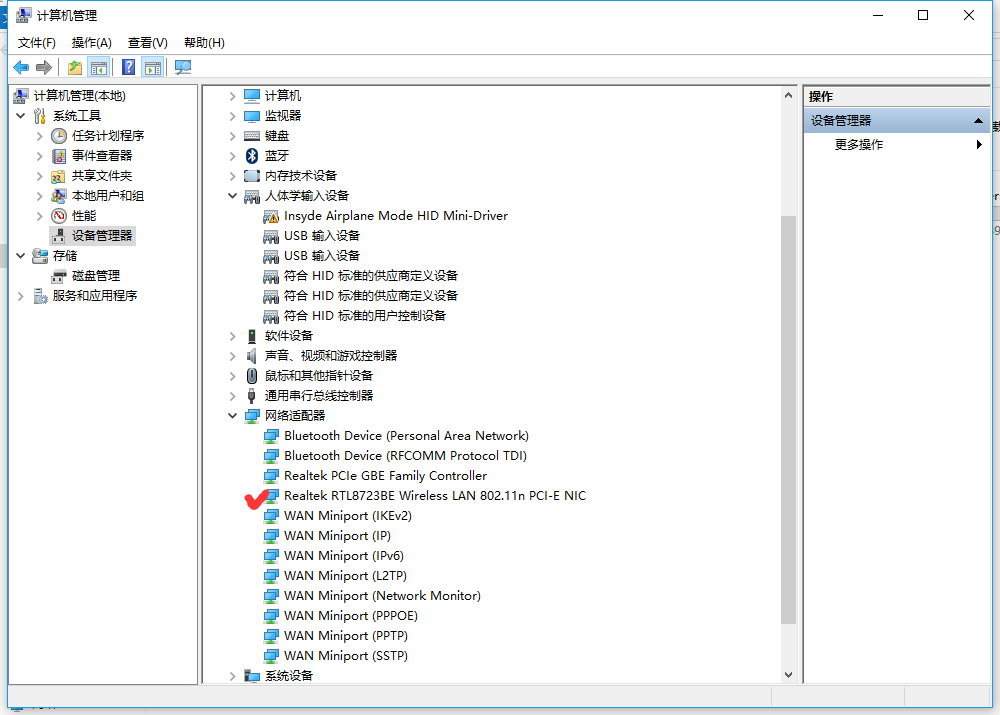Collapse the 人体学输入设备 category
Viewport: 1000px width, 715px height.
[232, 196]
